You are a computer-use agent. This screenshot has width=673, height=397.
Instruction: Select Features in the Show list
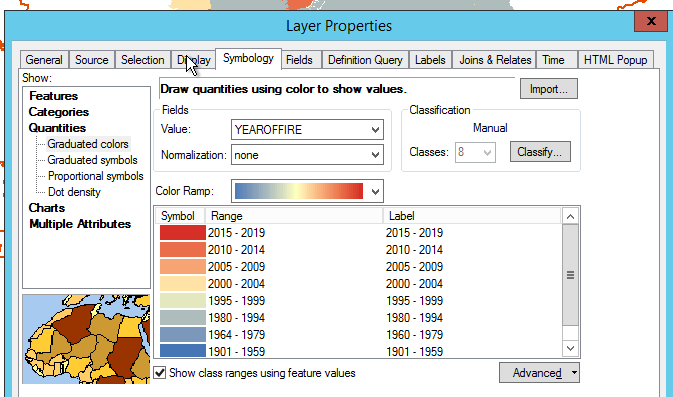pyautogui.click(x=54, y=96)
